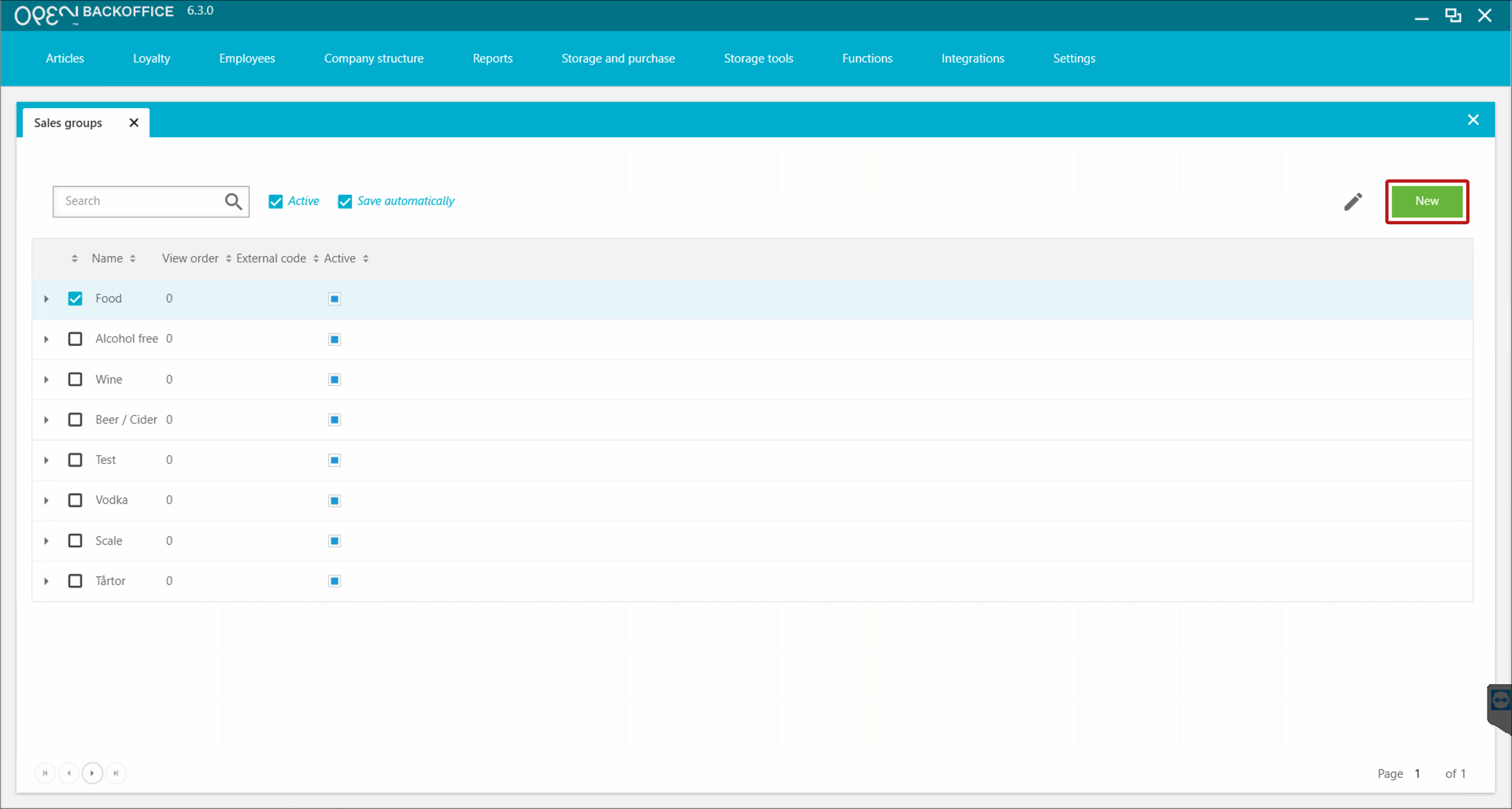Open the Reports menu

(x=493, y=58)
